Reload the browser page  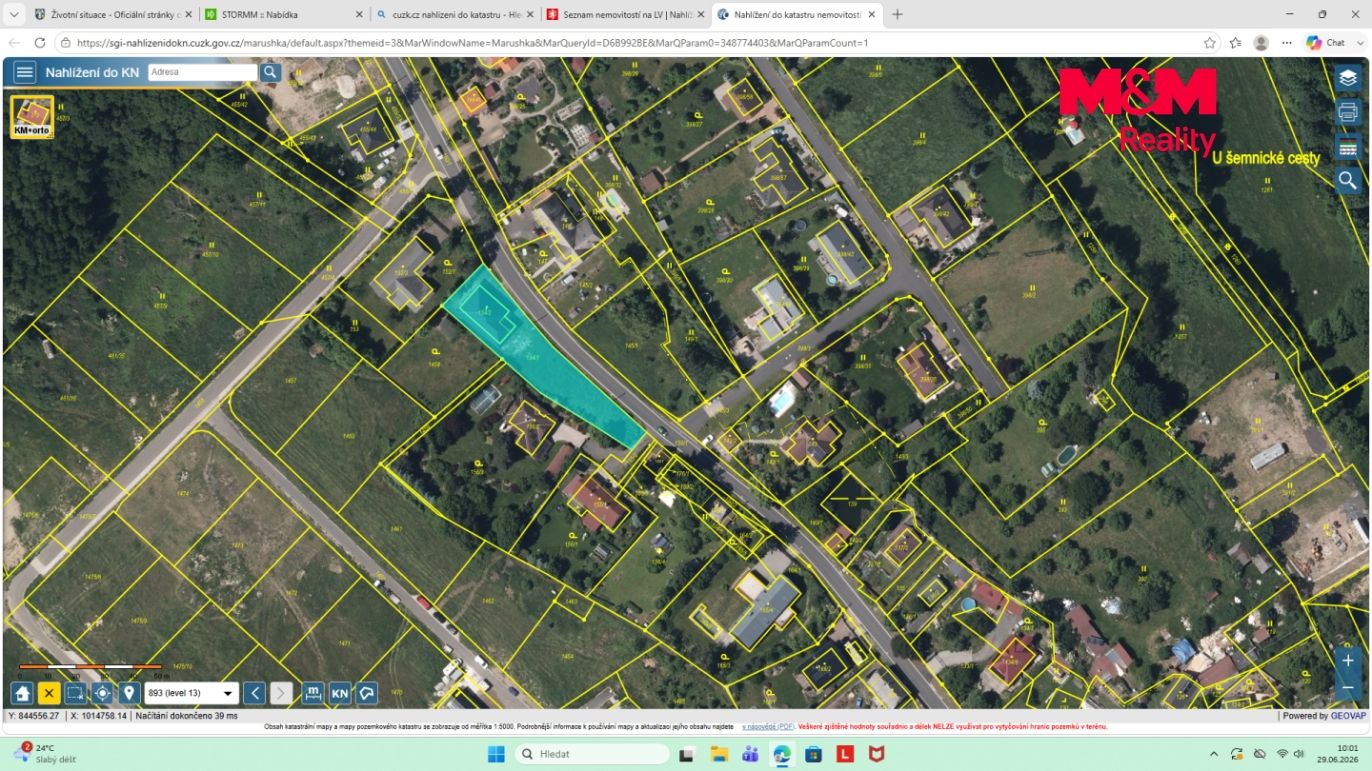tap(40, 43)
